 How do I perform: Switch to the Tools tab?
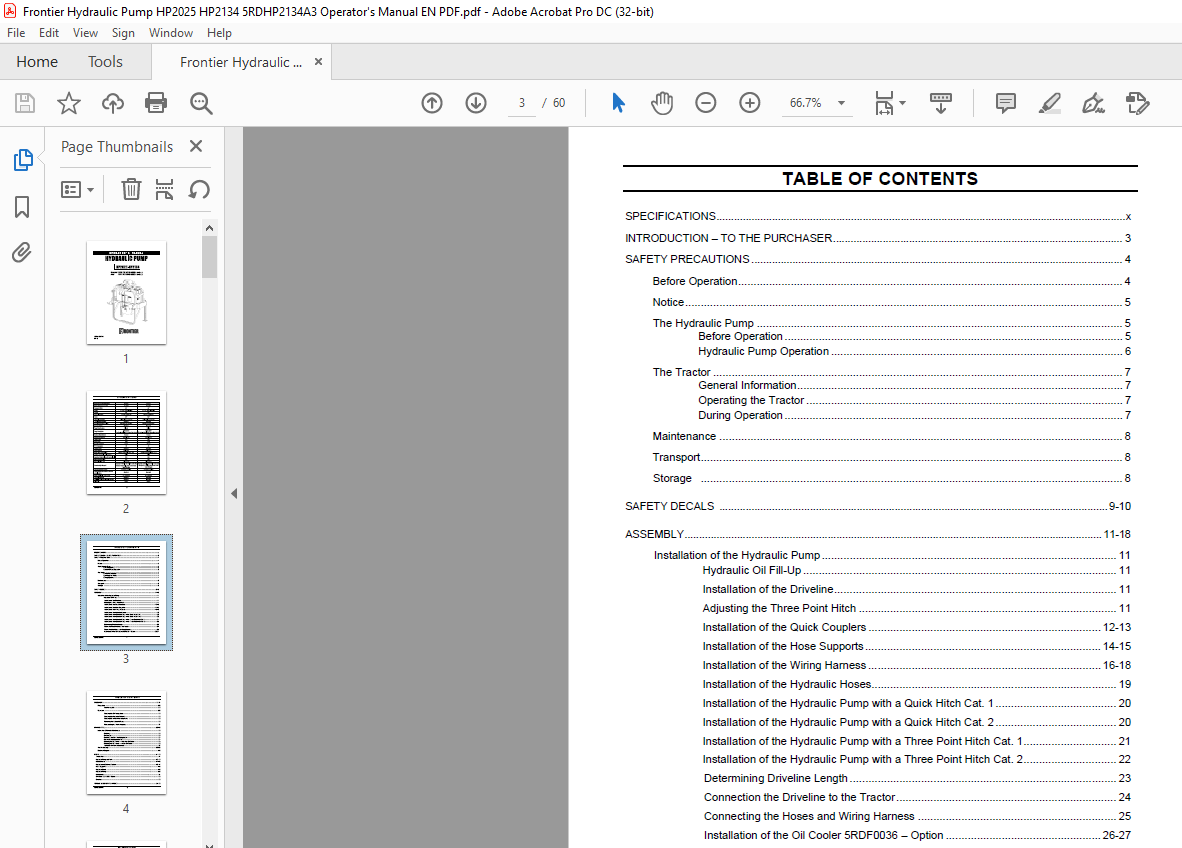pos(106,62)
